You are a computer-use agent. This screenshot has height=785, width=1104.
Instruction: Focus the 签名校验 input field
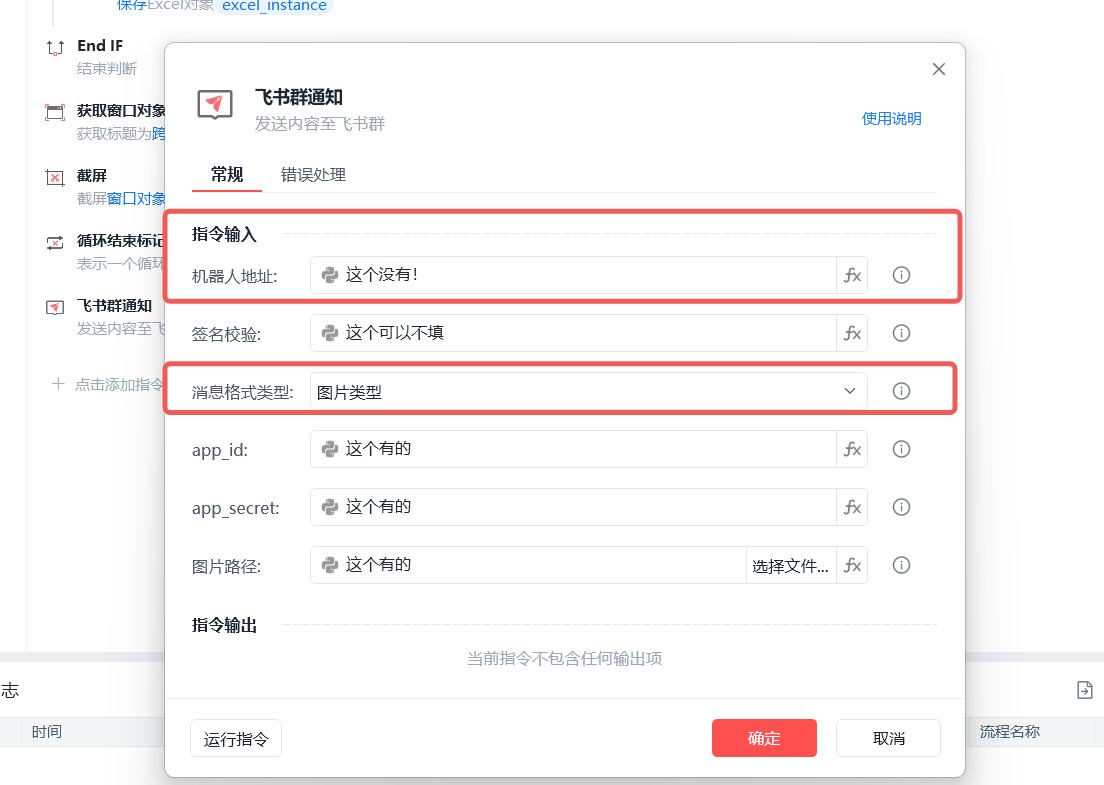pos(573,333)
